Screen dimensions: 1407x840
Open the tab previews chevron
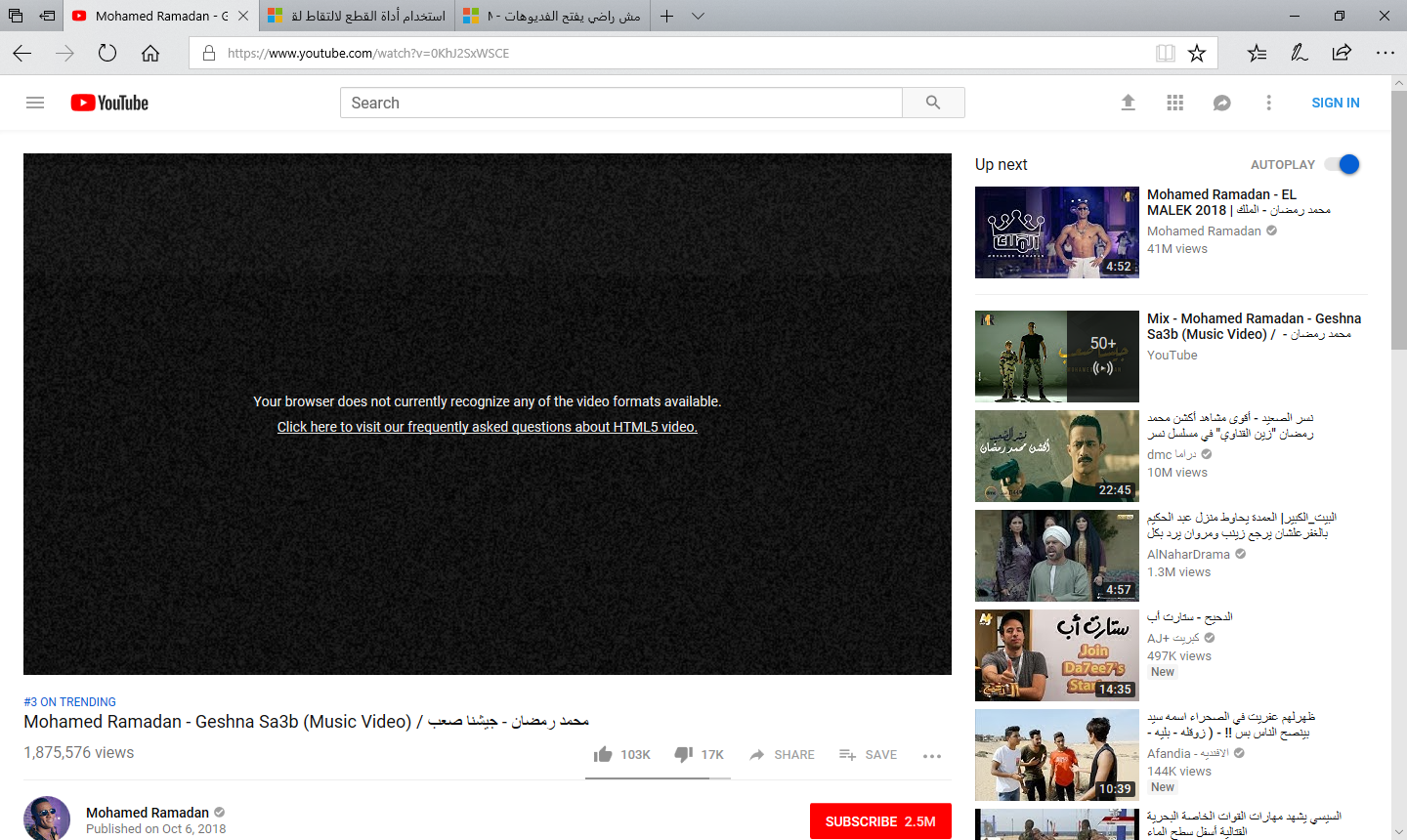point(698,16)
